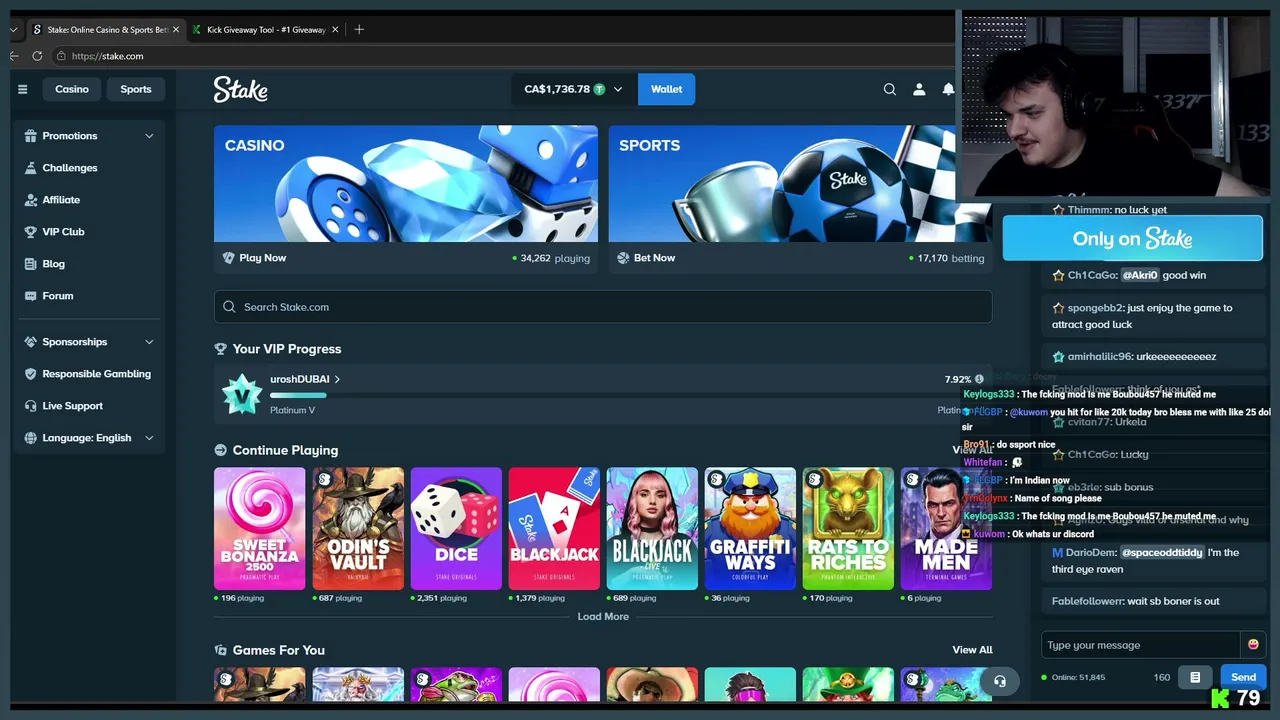The image size is (1280, 720).
Task: Click the Challenges sidebar icon
Action: coord(30,168)
